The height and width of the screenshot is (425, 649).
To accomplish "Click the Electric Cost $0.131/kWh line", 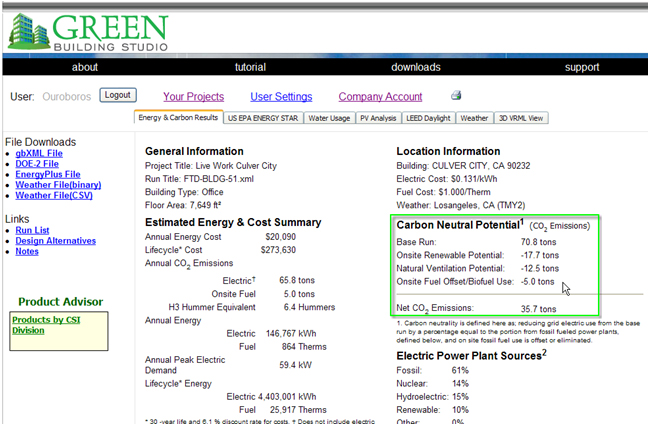I will pyautogui.click(x=447, y=179).
